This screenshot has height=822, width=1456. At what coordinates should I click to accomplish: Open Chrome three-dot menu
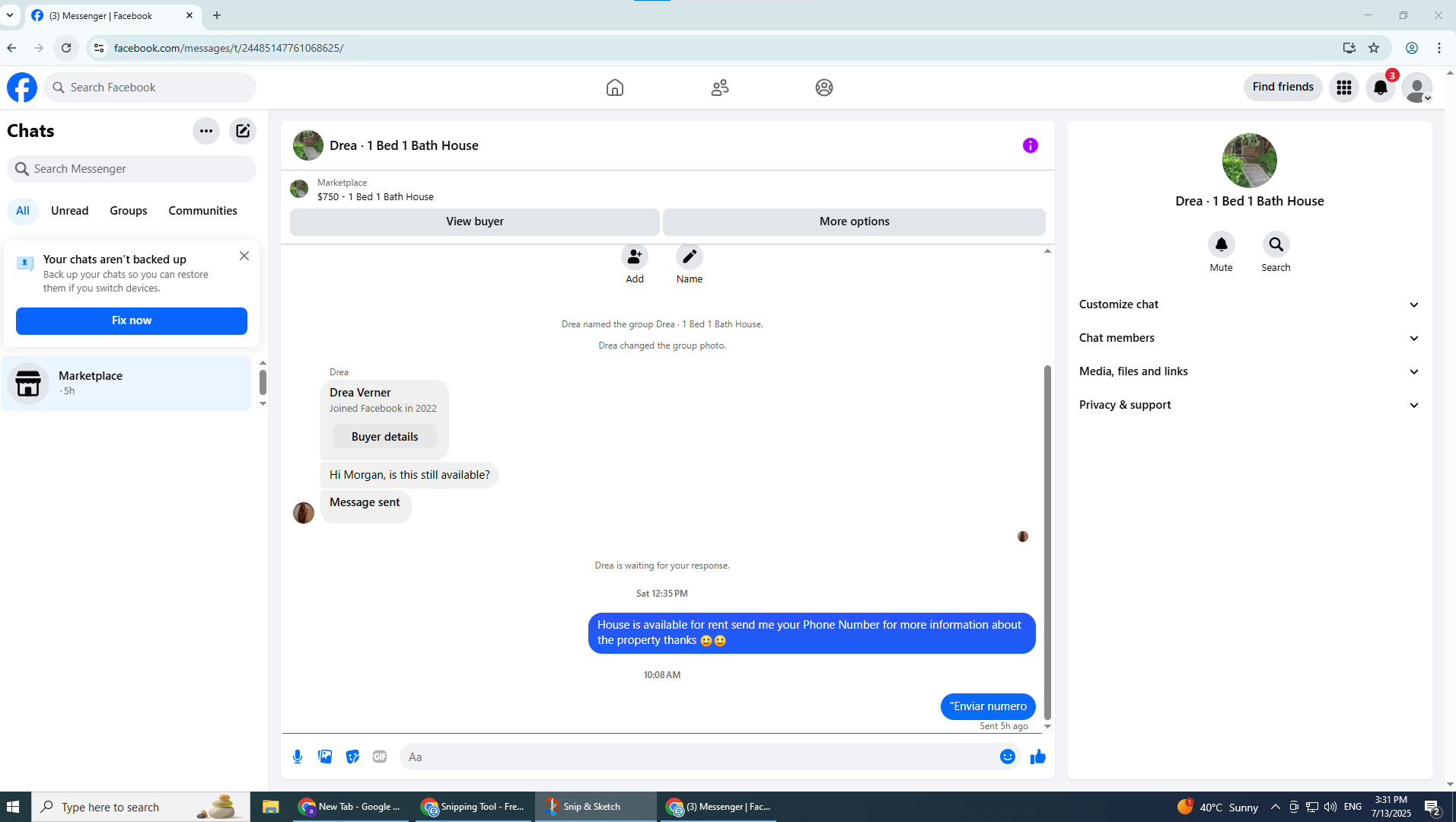(x=1439, y=48)
